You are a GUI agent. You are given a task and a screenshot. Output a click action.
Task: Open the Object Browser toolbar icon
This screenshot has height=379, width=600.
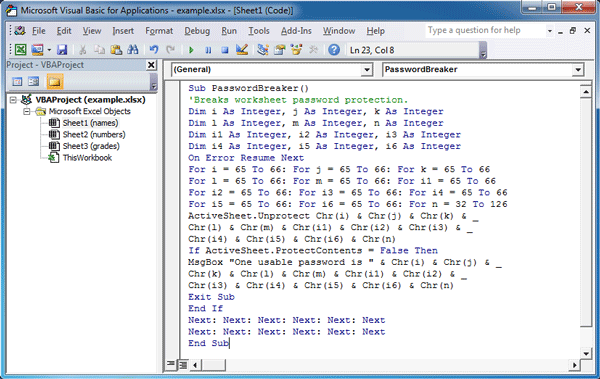[297, 50]
